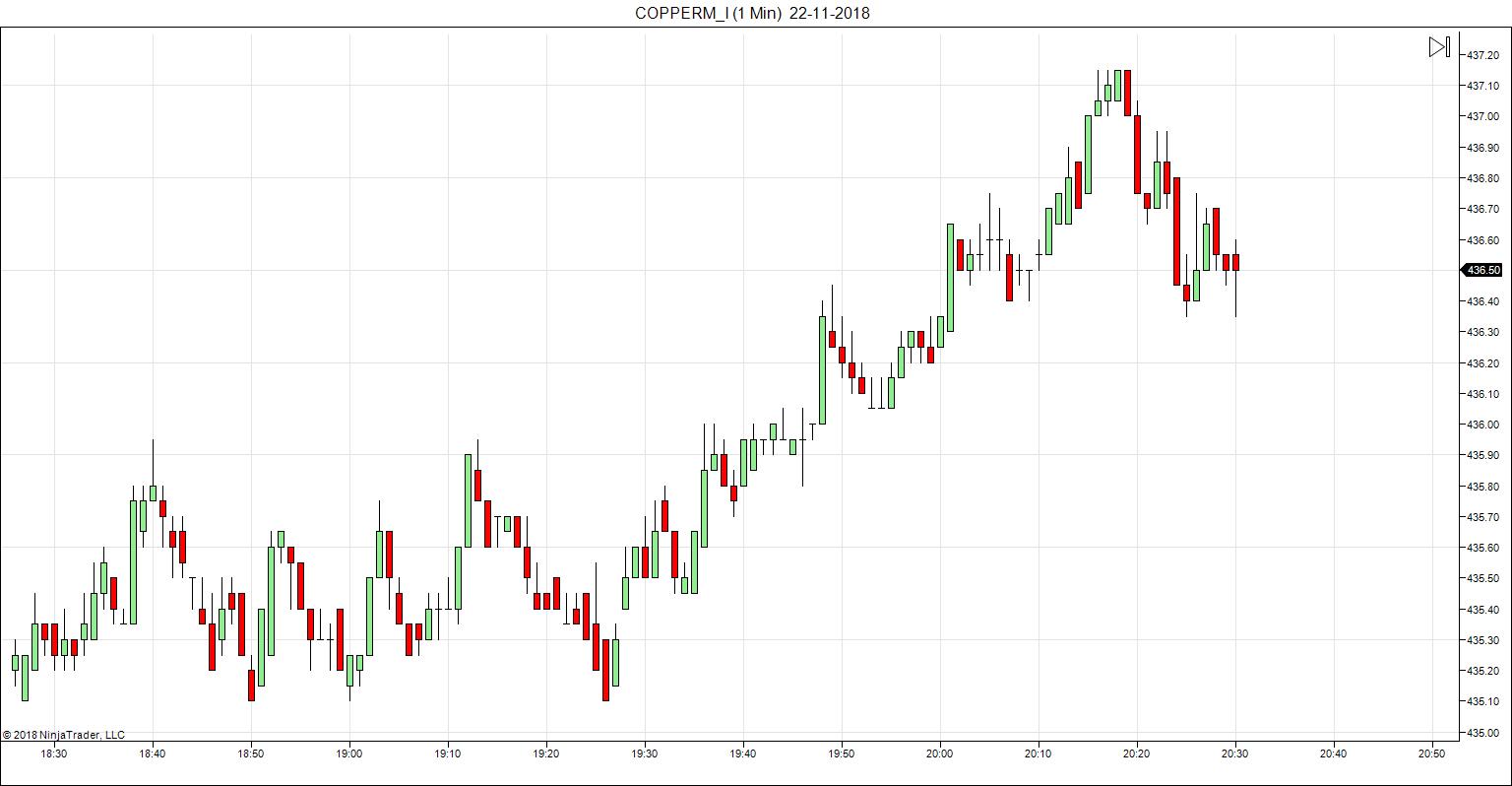
Task: Click the 437.00 price axis label
Action: (1482, 116)
